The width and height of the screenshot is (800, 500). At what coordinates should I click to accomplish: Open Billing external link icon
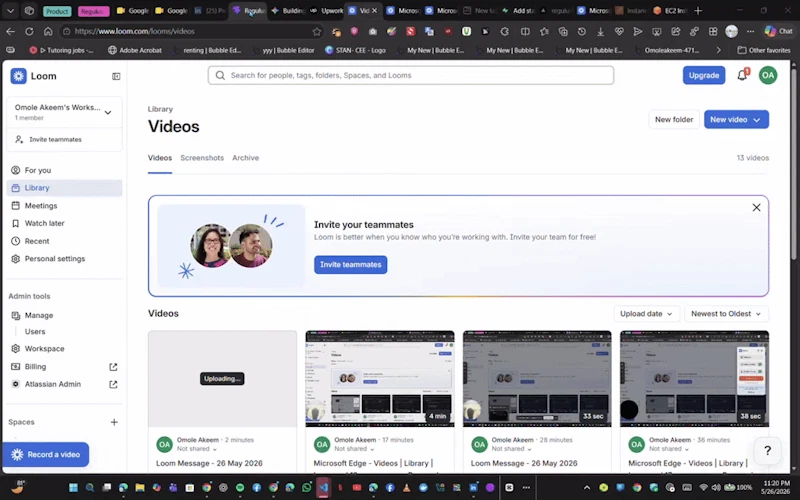point(113,366)
